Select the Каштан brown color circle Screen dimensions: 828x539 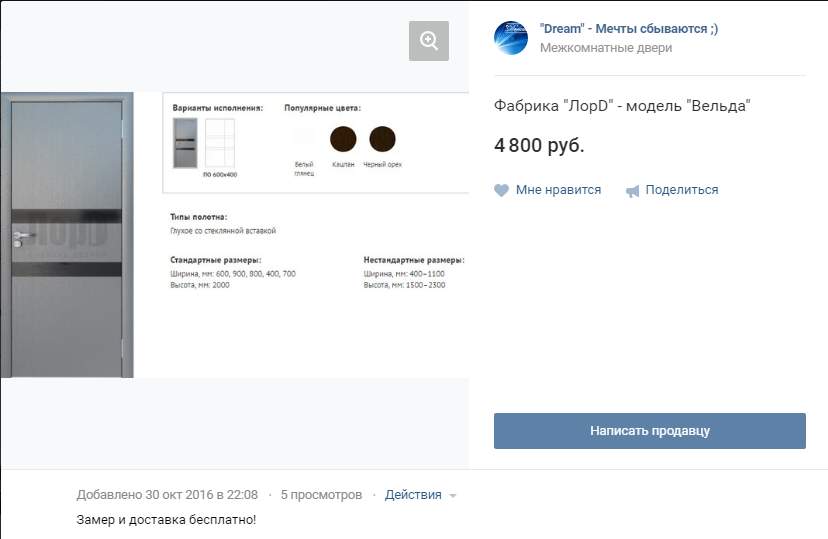pos(343,139)
